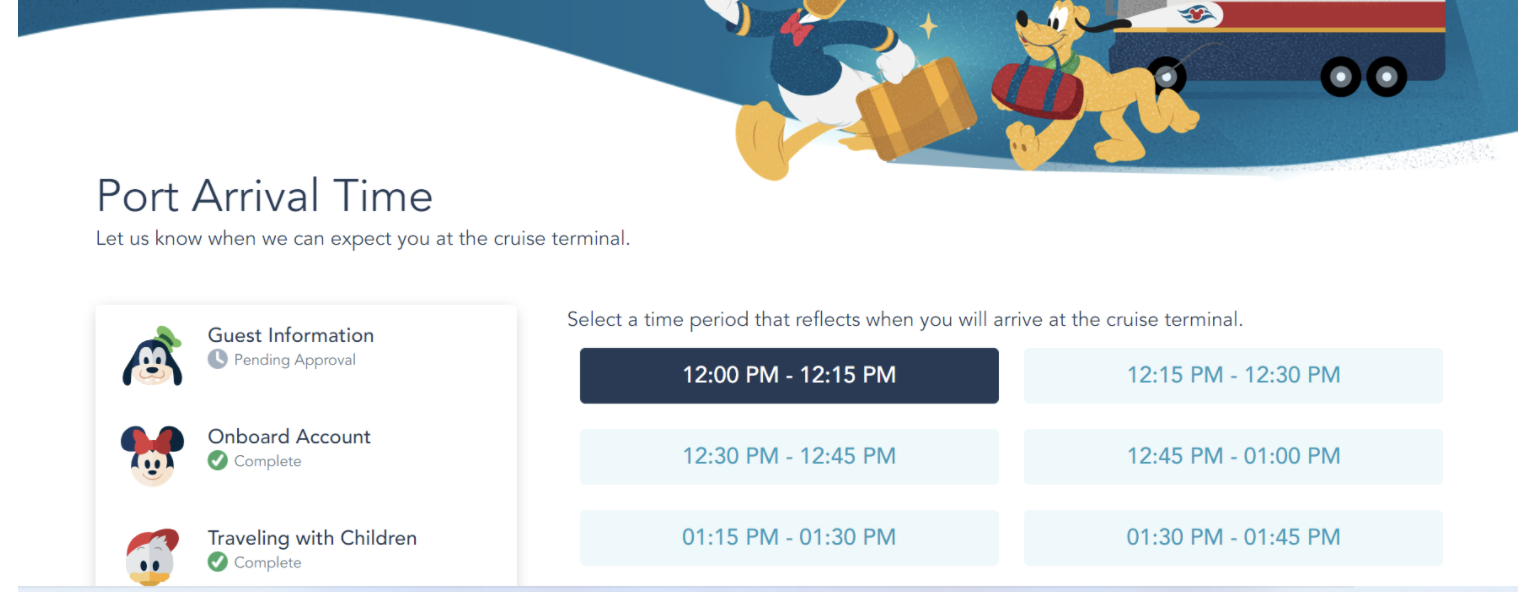1524x598 pixels.
Task: Open the Traveling with Children section
Action: [312, 538]
